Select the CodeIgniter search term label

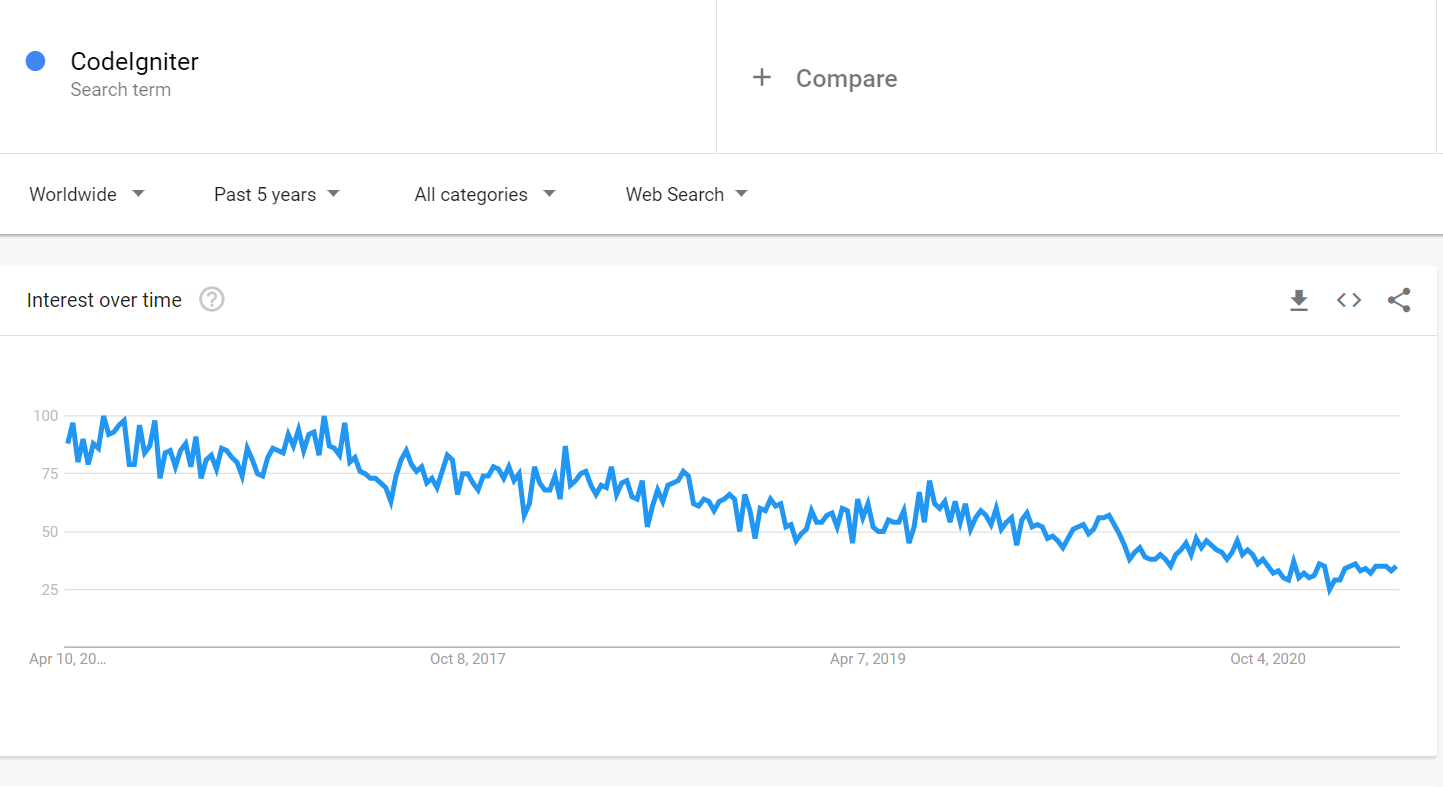(x=134, y=61)
